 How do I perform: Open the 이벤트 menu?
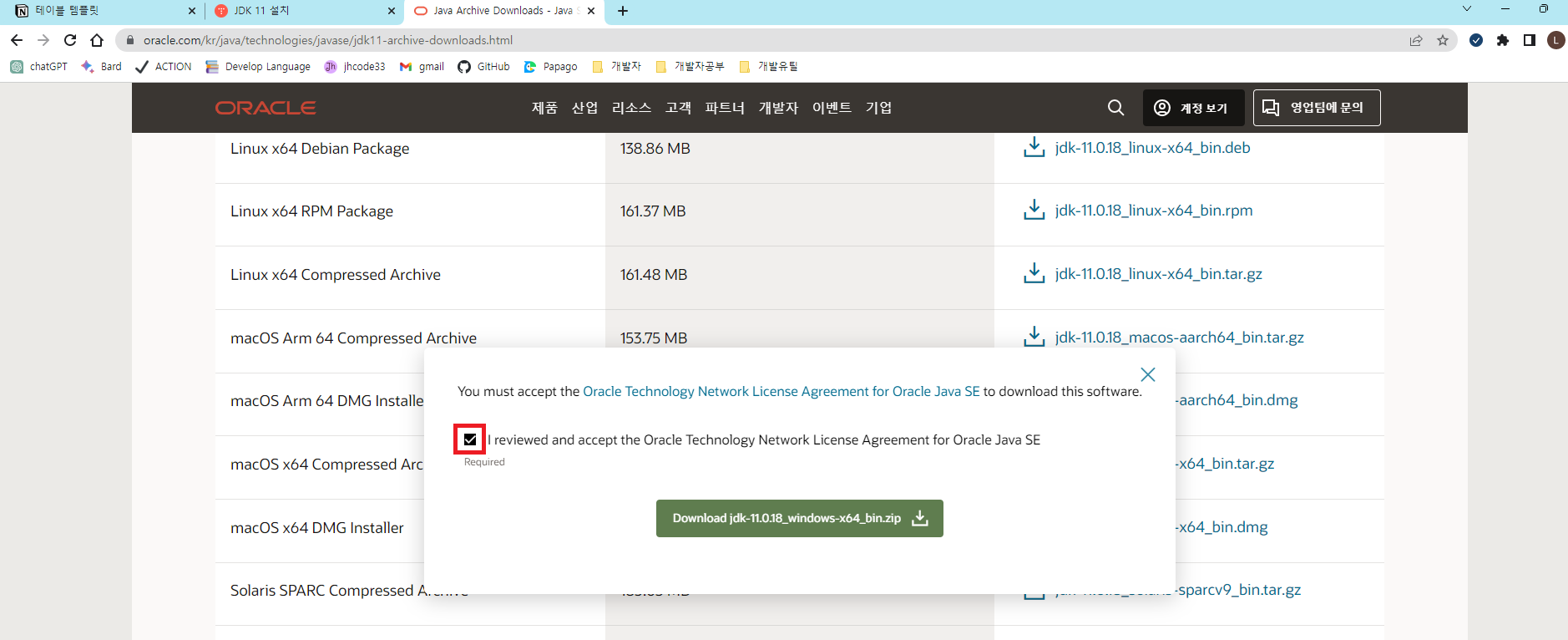[x=832, y=108]
